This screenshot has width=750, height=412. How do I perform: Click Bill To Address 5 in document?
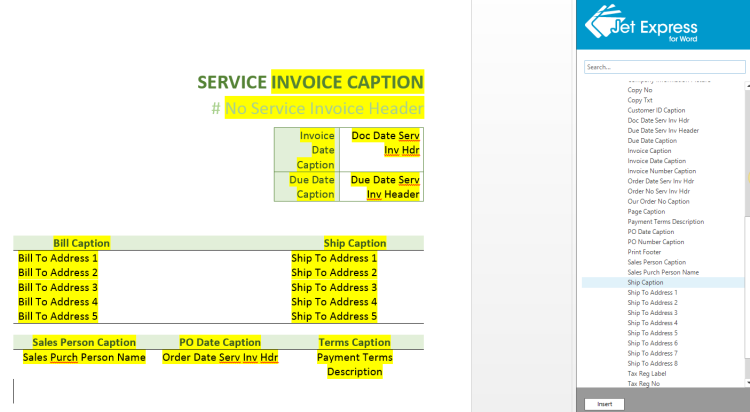(58, 316)
